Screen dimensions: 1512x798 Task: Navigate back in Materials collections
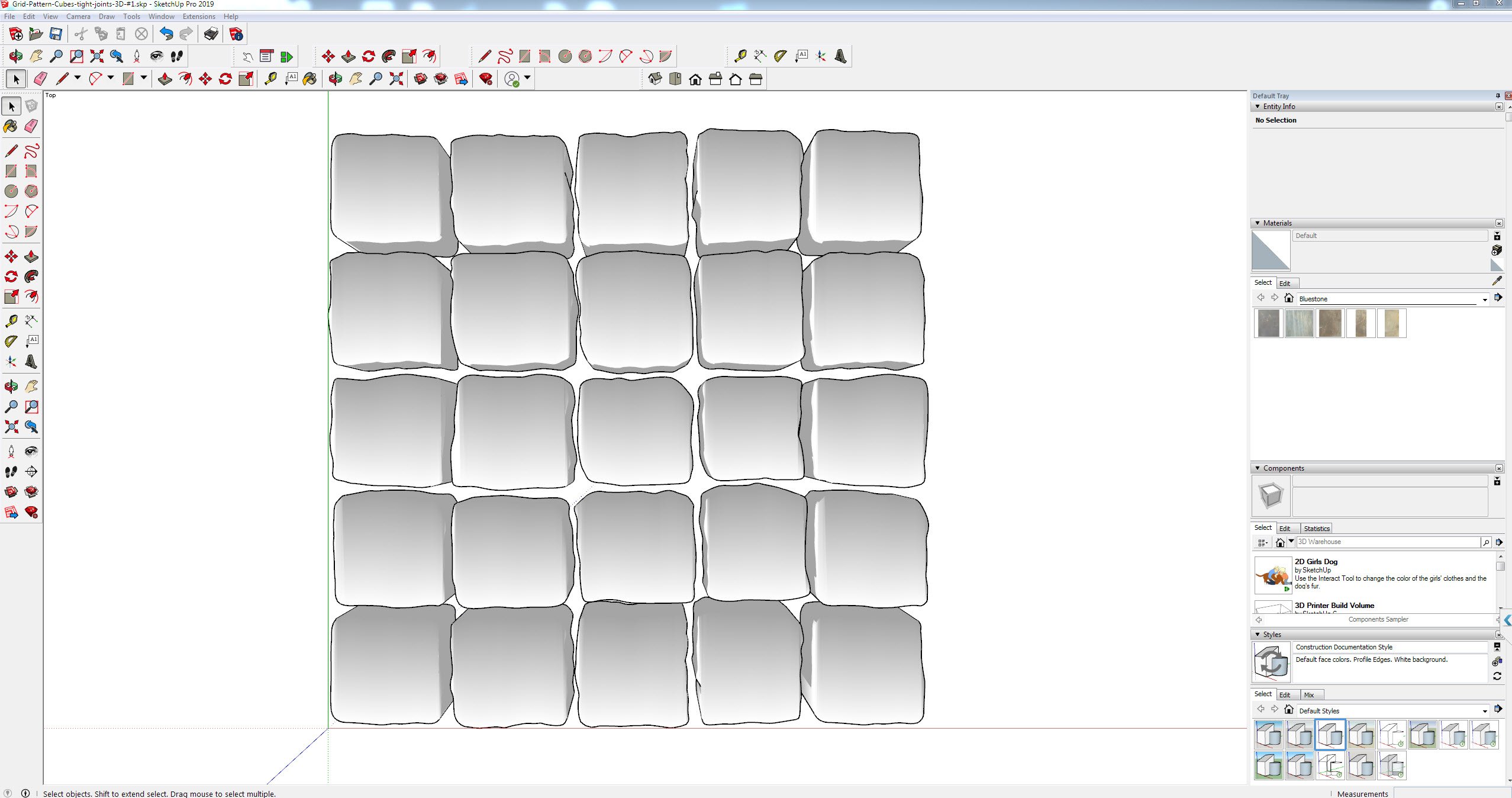click(x=1260, y=298)
